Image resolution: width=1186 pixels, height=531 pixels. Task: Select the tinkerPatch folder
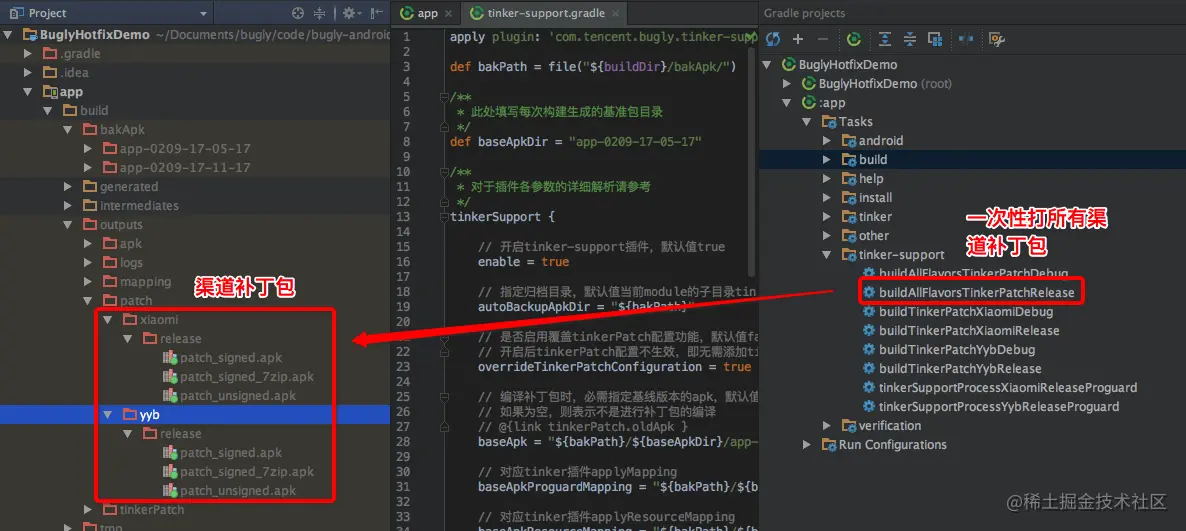(151, 510)
